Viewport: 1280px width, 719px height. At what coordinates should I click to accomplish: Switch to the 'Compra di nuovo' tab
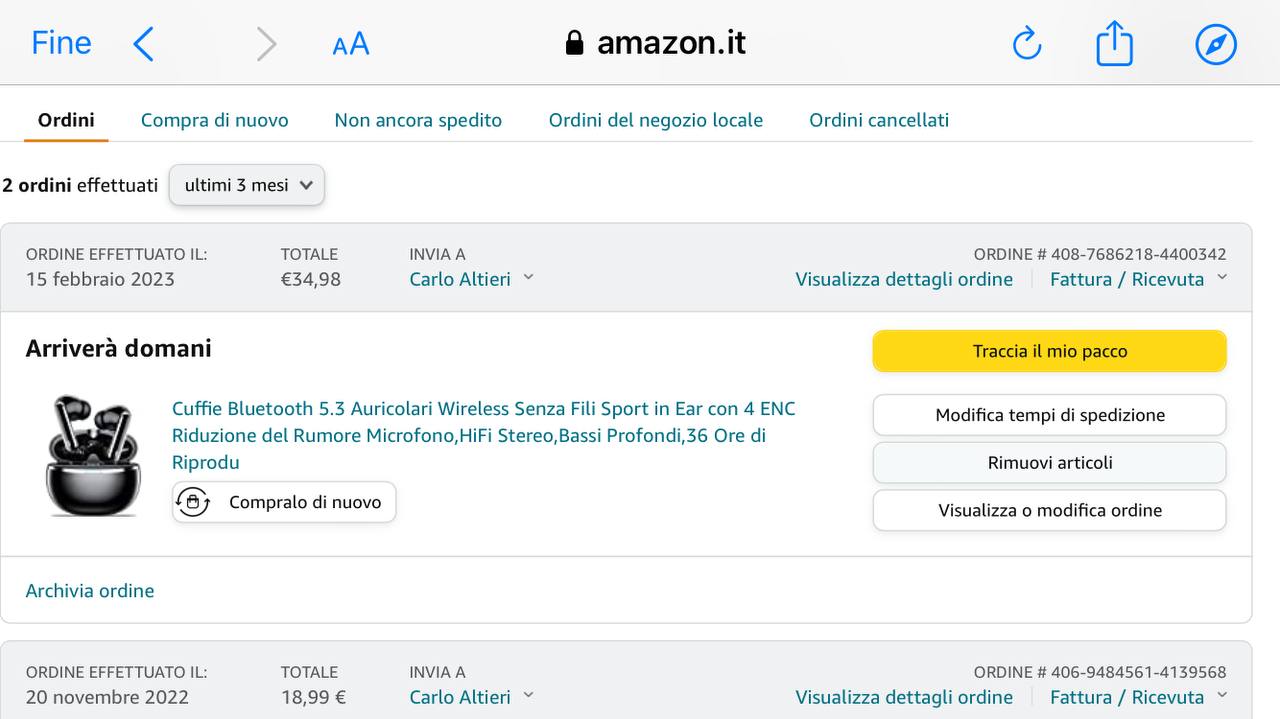pos(214,120)
